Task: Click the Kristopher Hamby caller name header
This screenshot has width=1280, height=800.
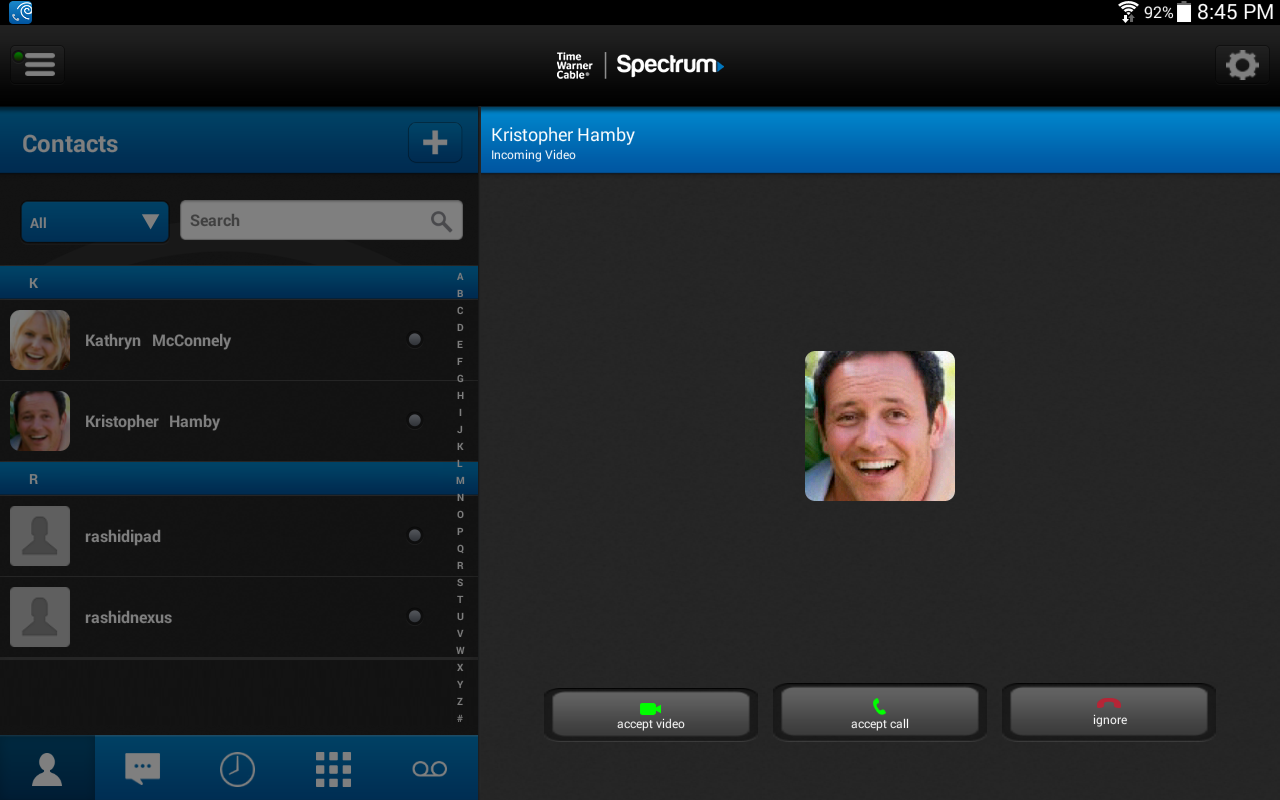Action: tap(563, 135)
